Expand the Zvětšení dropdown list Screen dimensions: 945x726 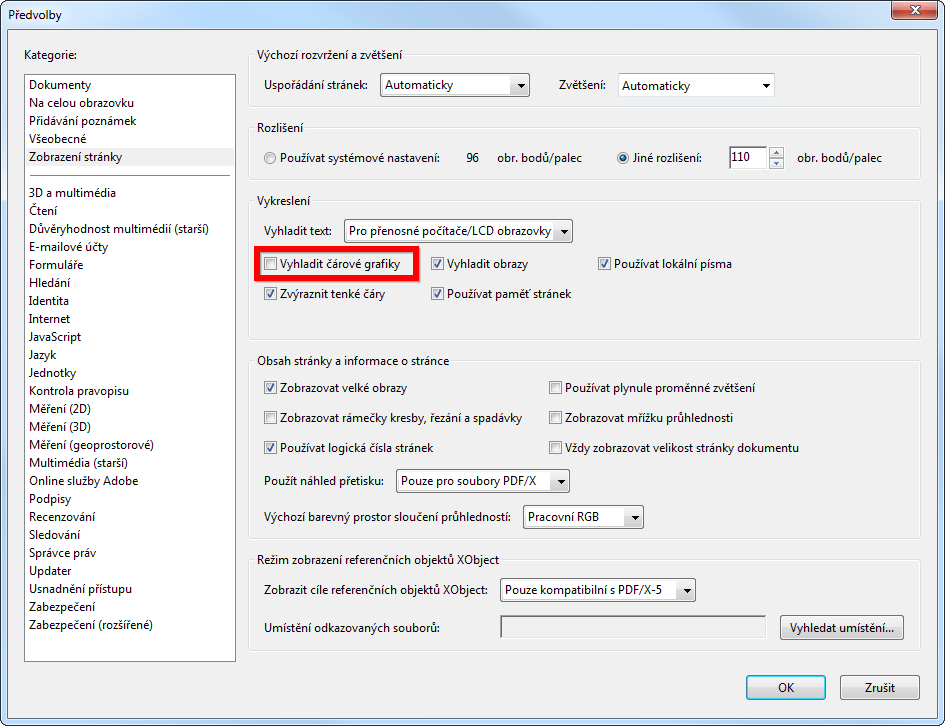[x=696, y=86]
